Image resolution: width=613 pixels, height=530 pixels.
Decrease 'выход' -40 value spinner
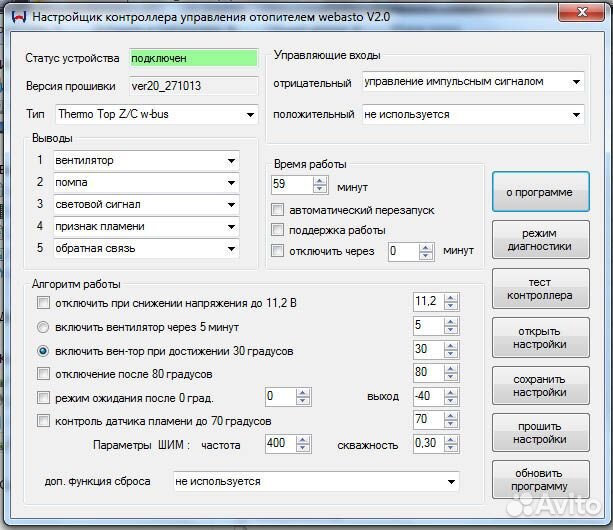click(451, 401)
